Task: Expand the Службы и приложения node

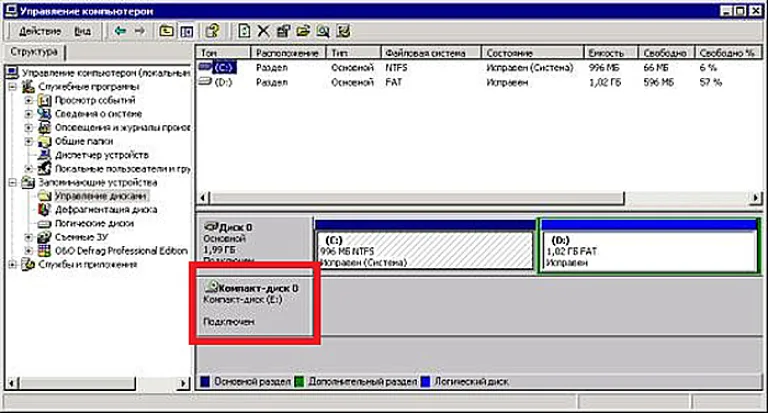Action: click(x=13, y=265)
